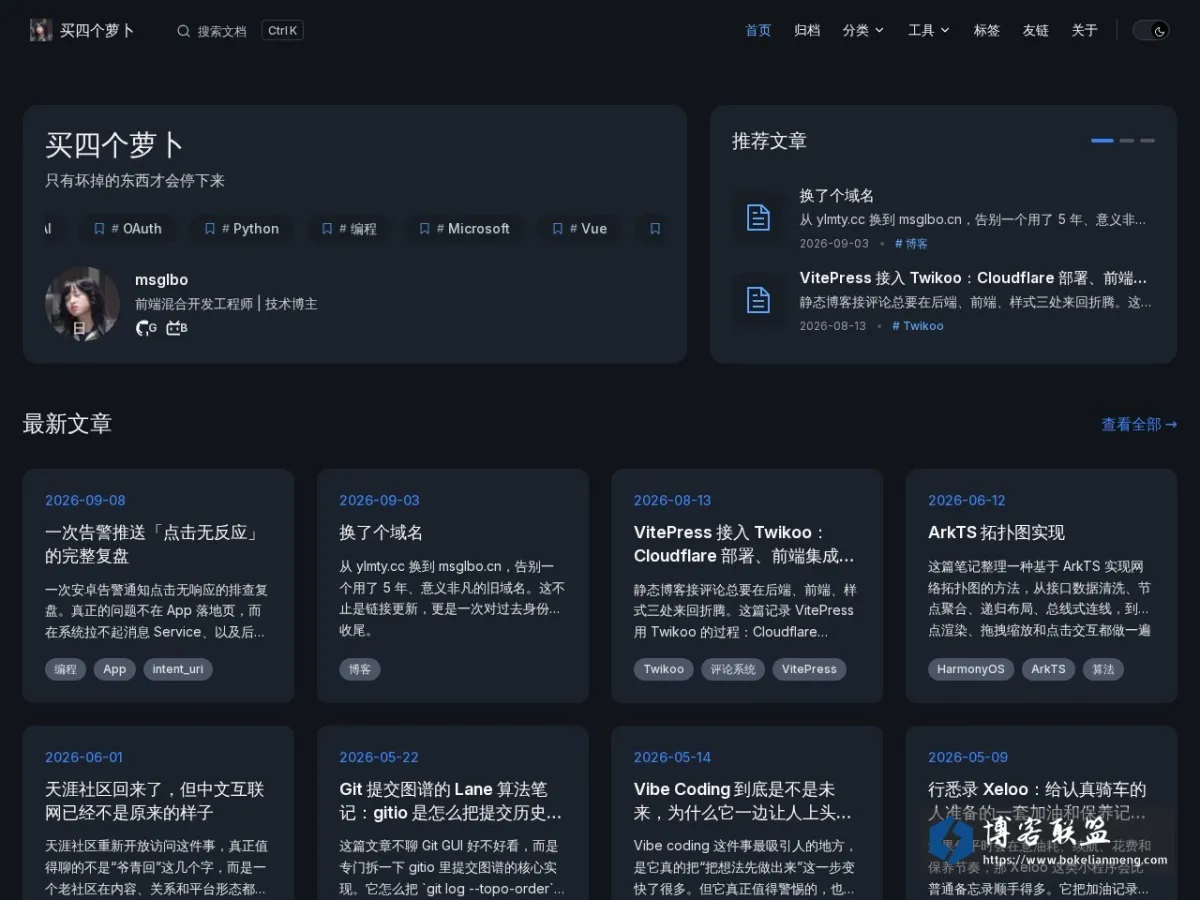Open msglbo Bilibili profile icon

(x=177, y=328)
